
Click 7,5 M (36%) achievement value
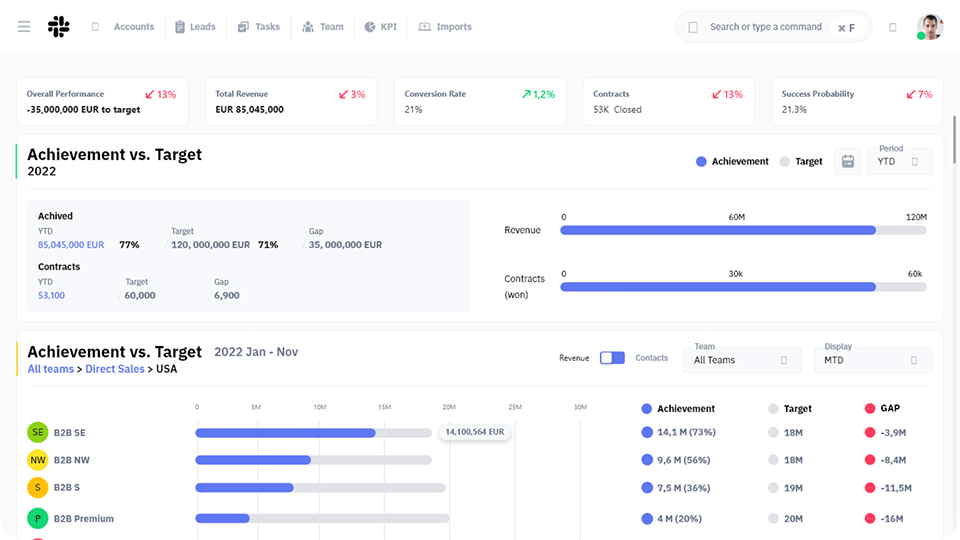click(x=684, y=488)
